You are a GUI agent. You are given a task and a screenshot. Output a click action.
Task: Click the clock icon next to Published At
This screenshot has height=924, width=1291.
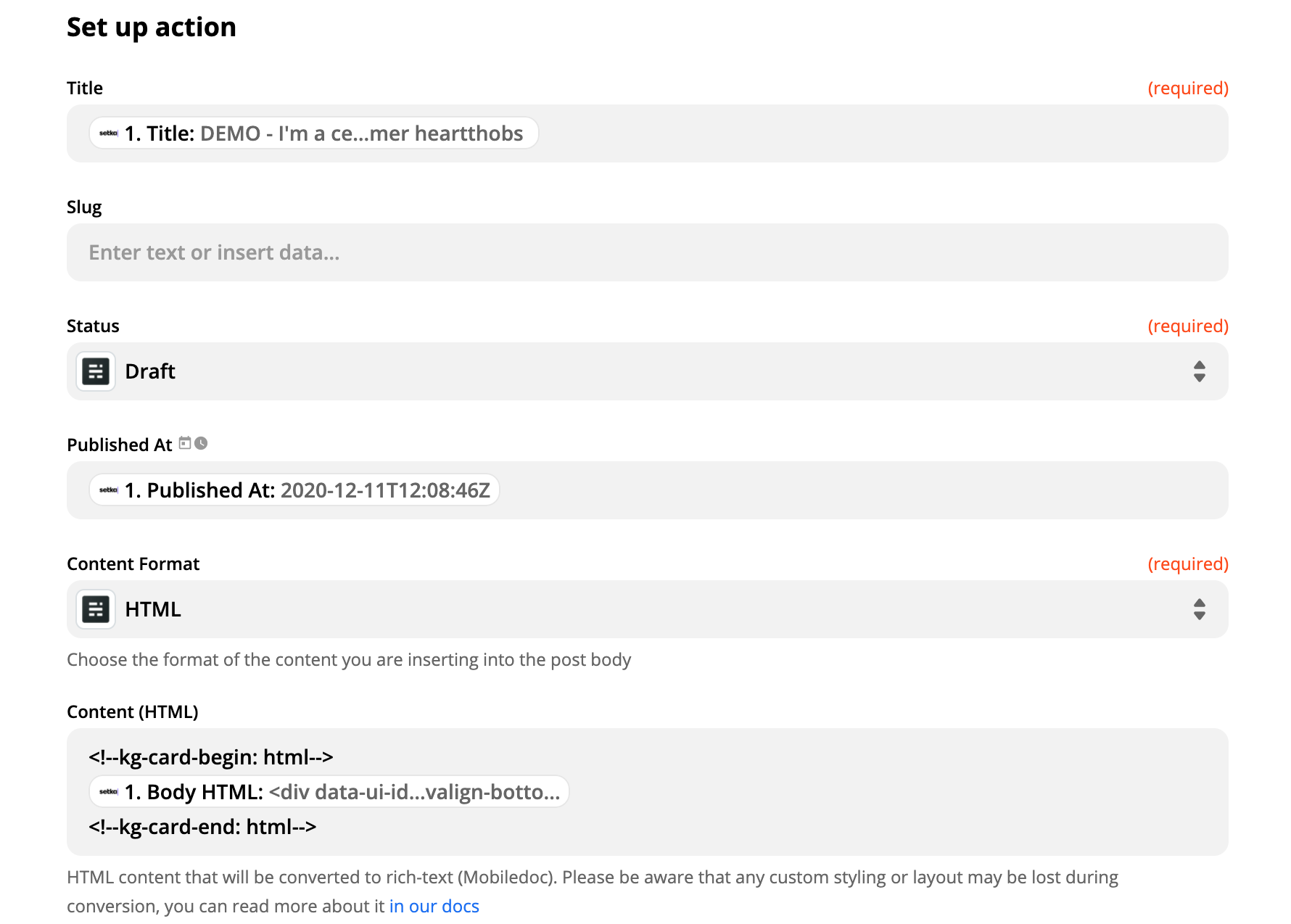point(201,443)
